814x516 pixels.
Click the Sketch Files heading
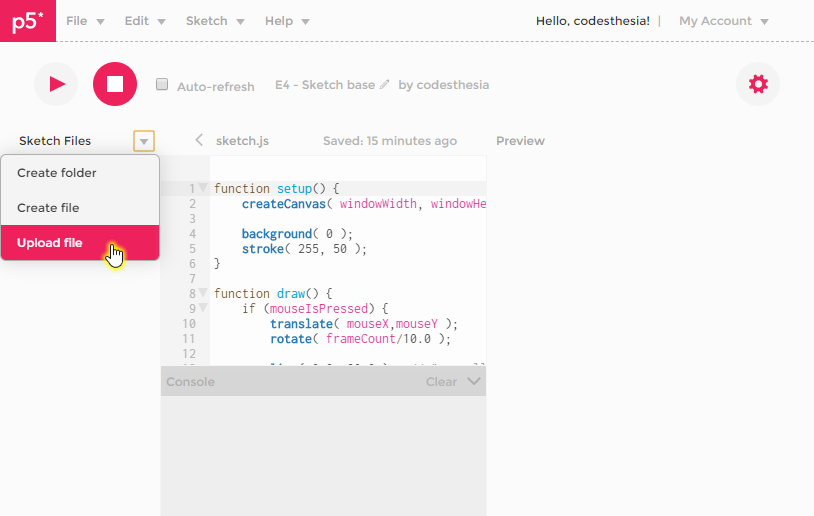point(55,141)
